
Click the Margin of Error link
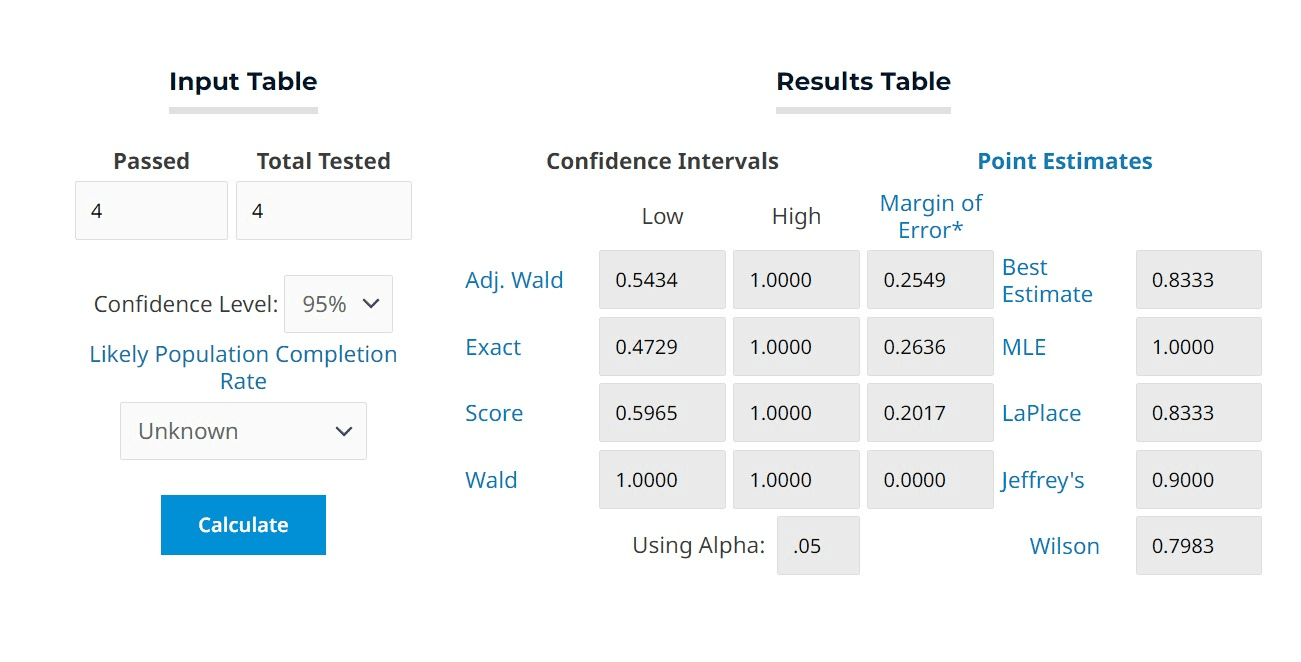coord(930,216)
